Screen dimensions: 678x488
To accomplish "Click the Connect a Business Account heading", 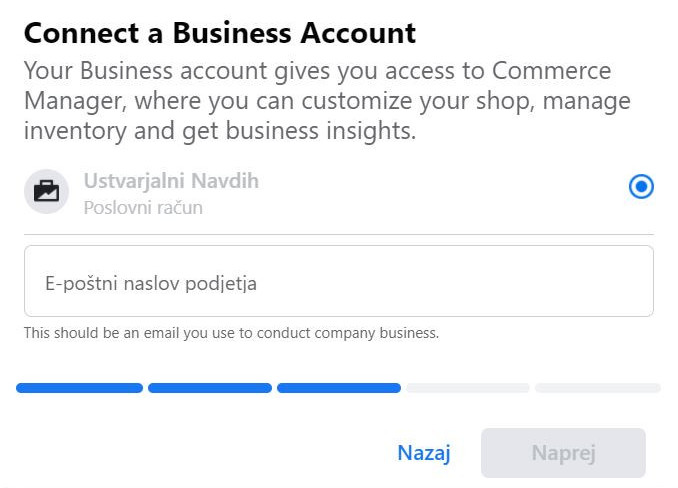I will tap(220, 33).
